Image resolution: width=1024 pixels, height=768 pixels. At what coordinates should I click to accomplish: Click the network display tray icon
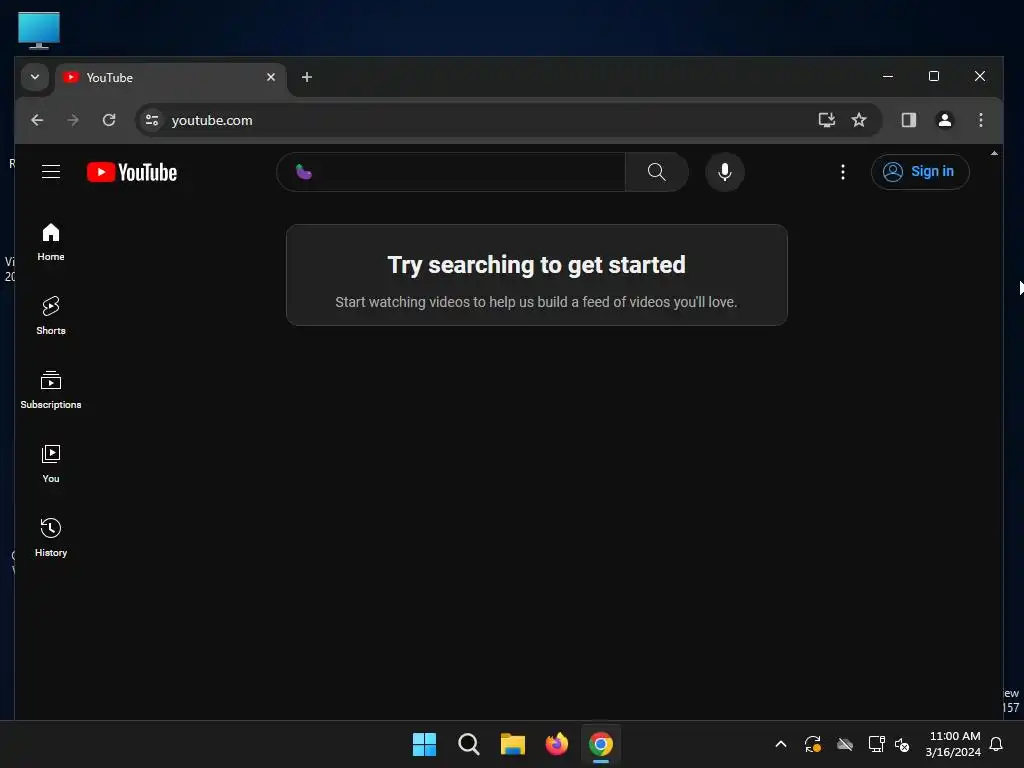pyautogui.click(x=876, y=744)
